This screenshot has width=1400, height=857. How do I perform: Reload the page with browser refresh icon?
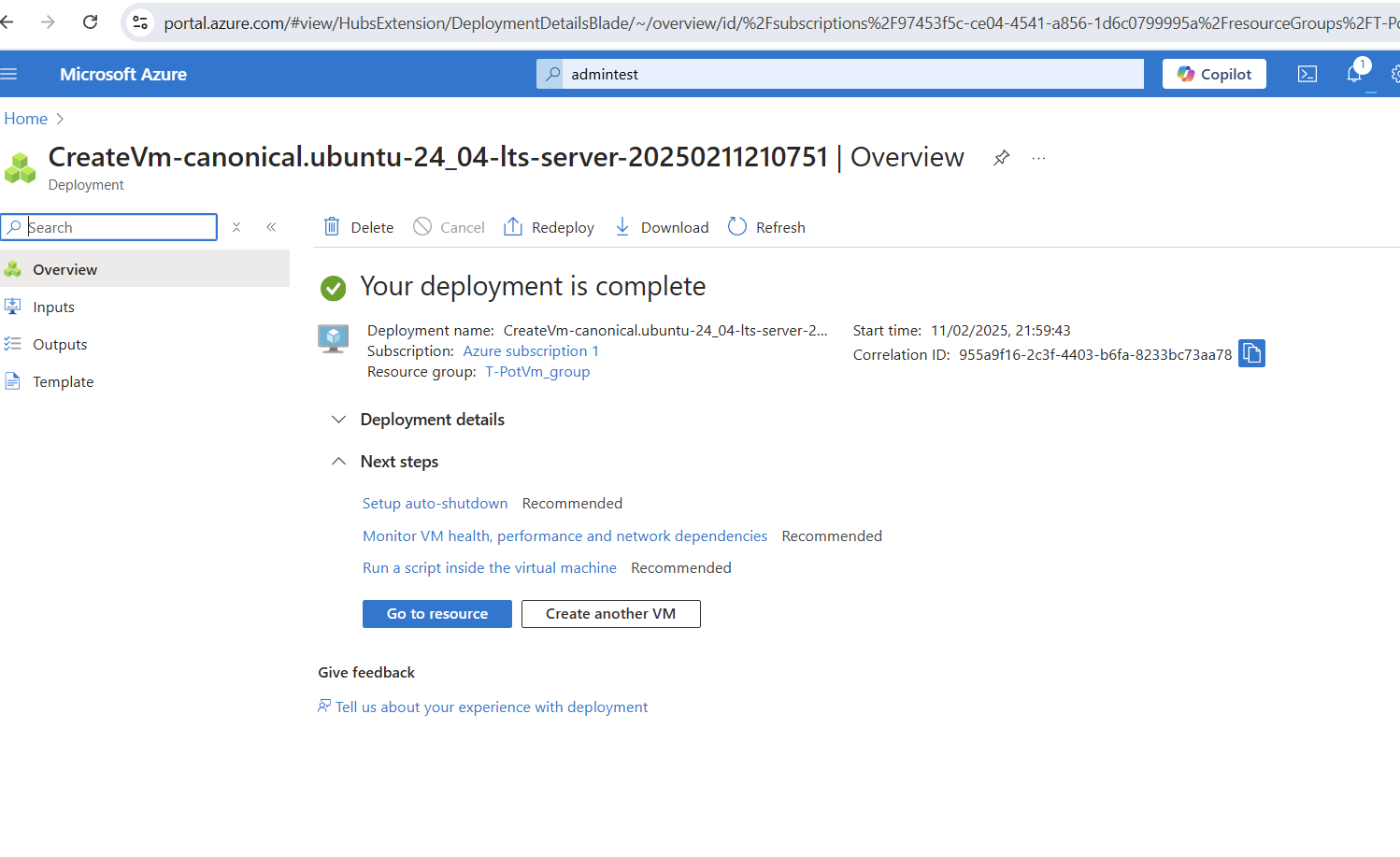coord(91,21)
